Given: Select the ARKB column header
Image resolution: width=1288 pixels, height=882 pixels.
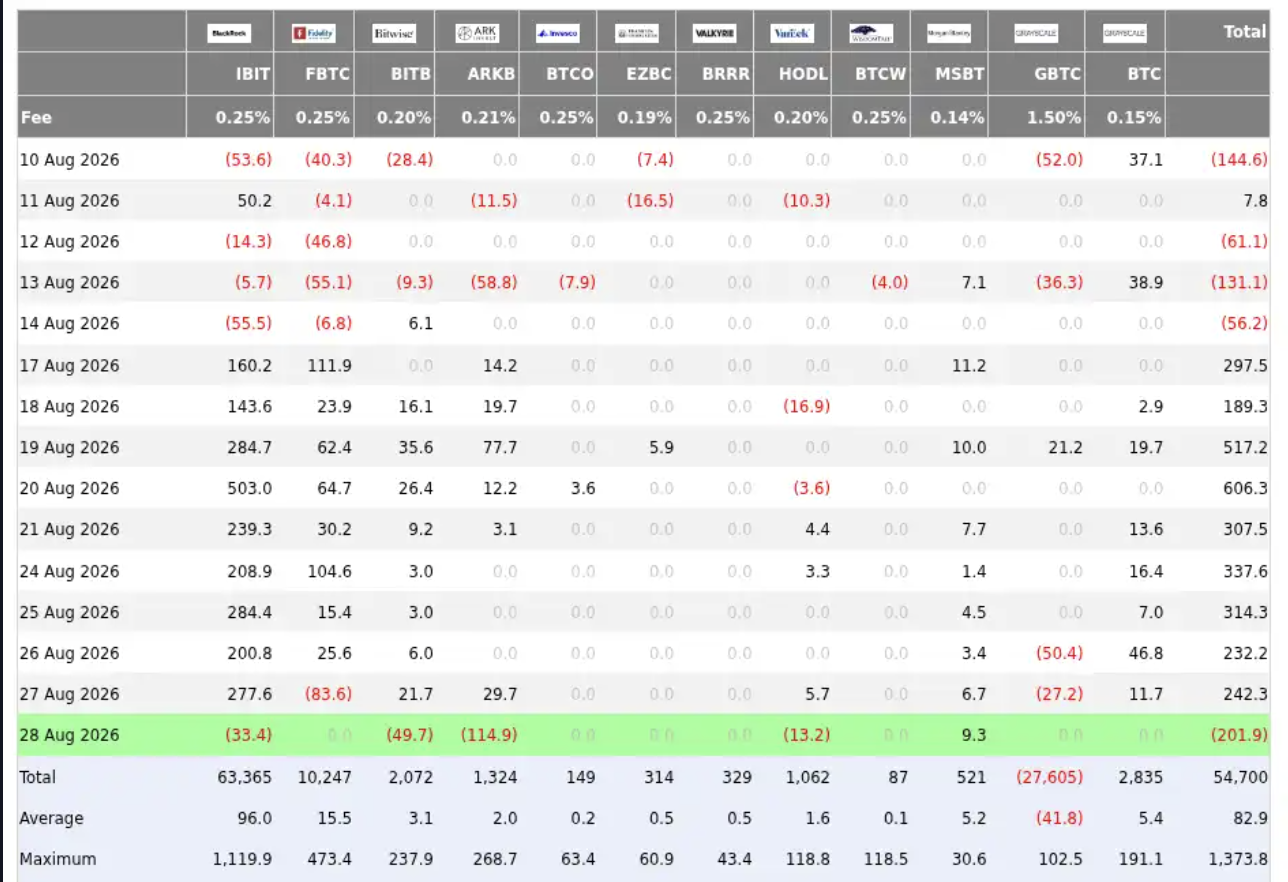Looking at the screenshot, I should pos(492,74).
